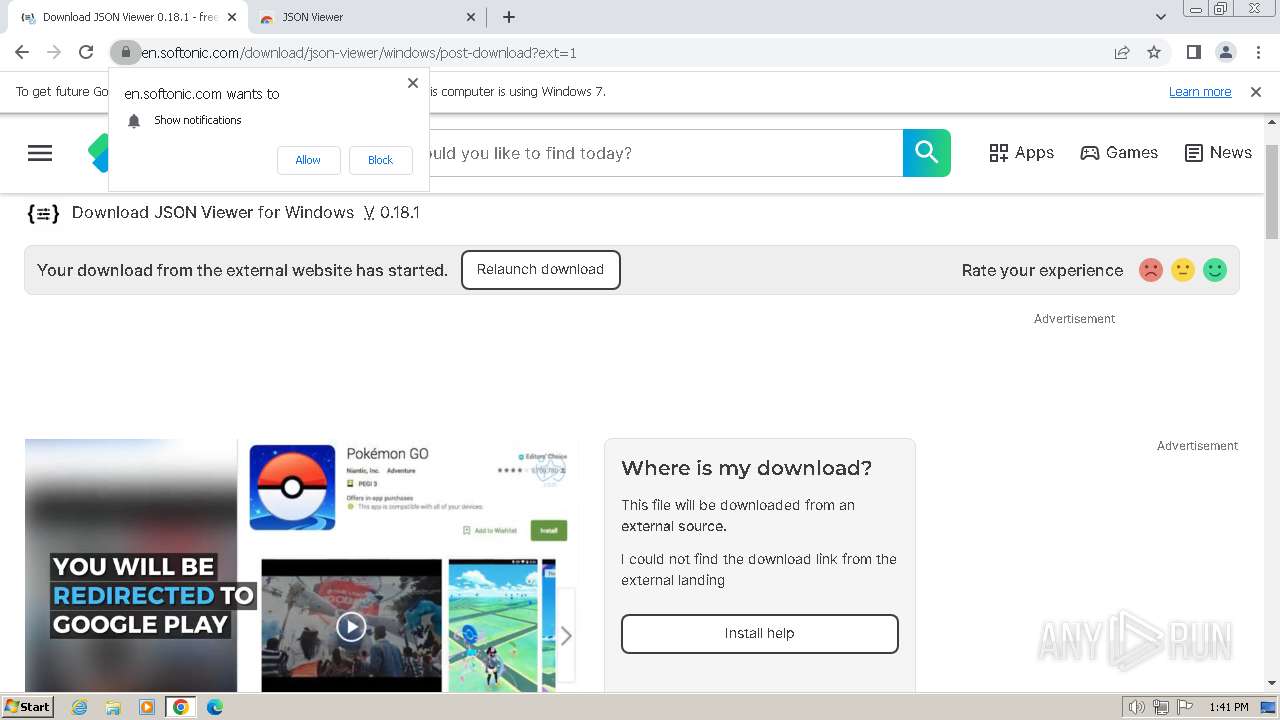Open News section in header

(1218, 153)
